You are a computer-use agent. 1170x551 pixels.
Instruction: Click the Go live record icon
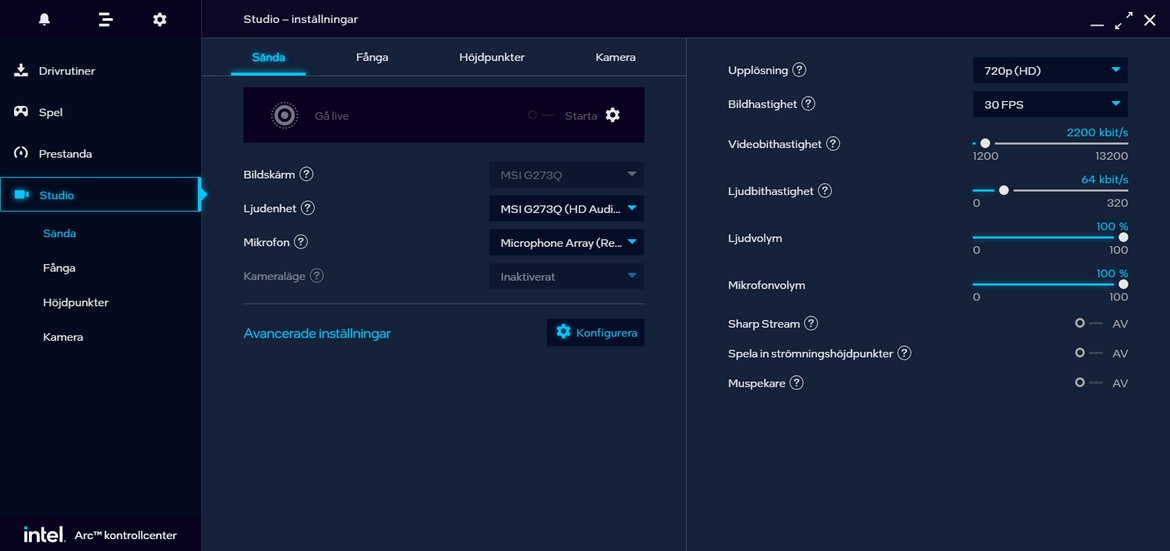(x=285, y=115)
